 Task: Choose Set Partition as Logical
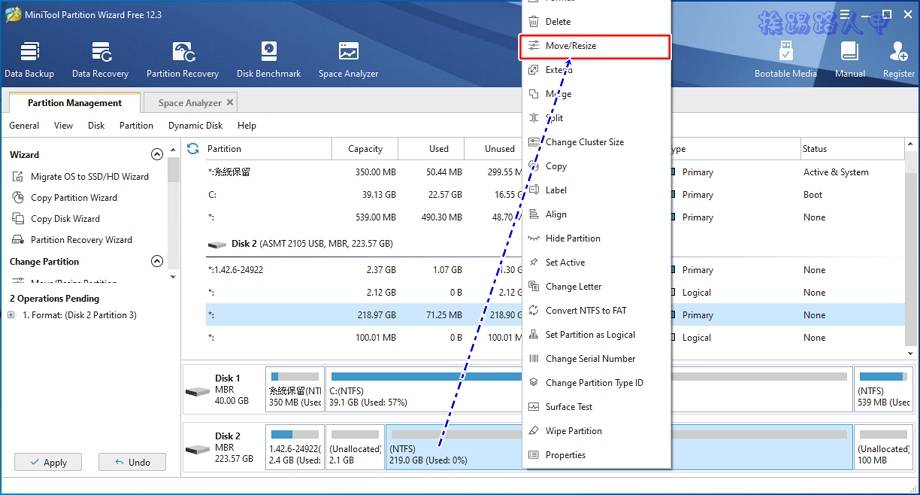(596, 334)
